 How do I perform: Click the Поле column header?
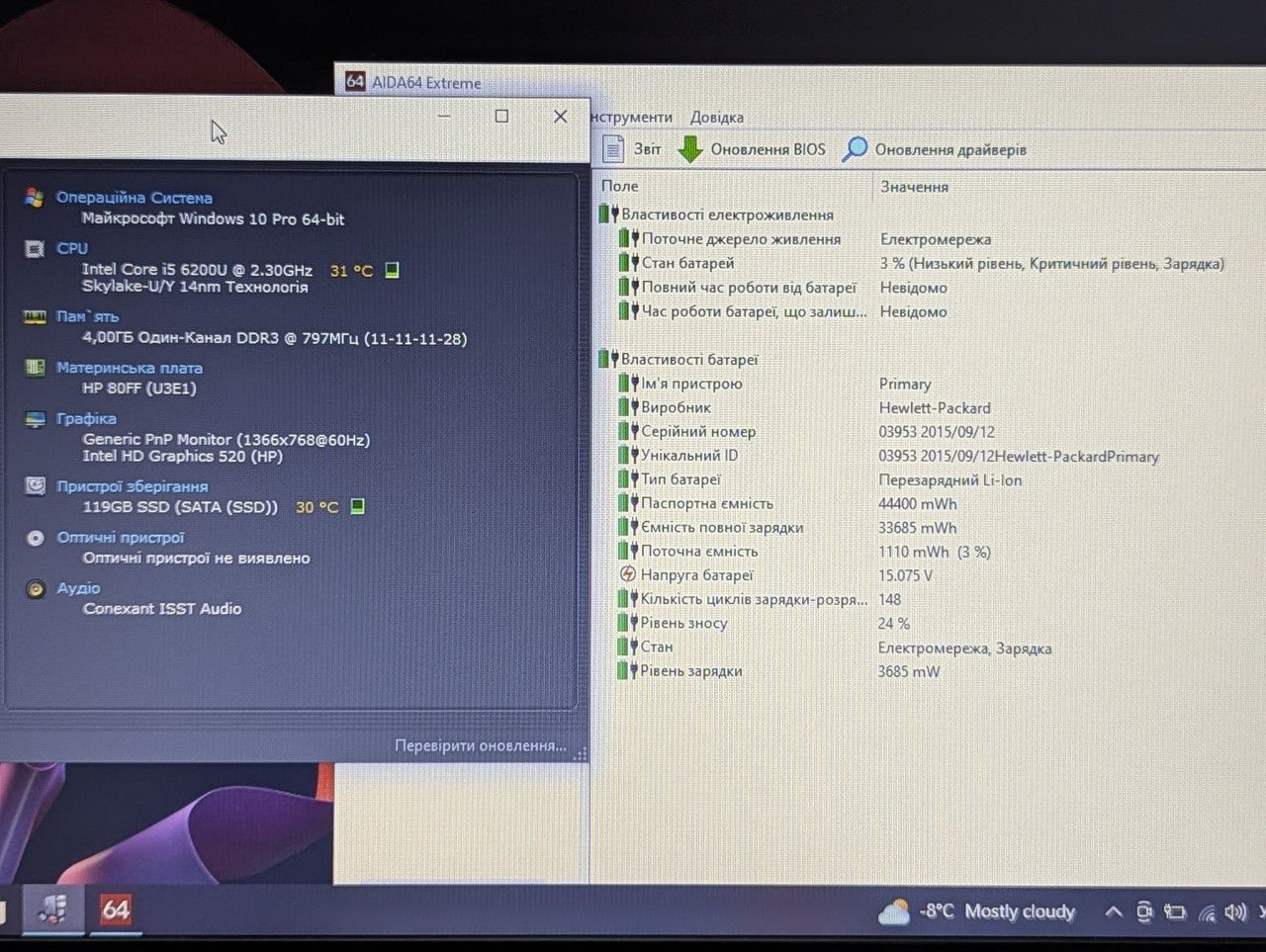[620, 186]
